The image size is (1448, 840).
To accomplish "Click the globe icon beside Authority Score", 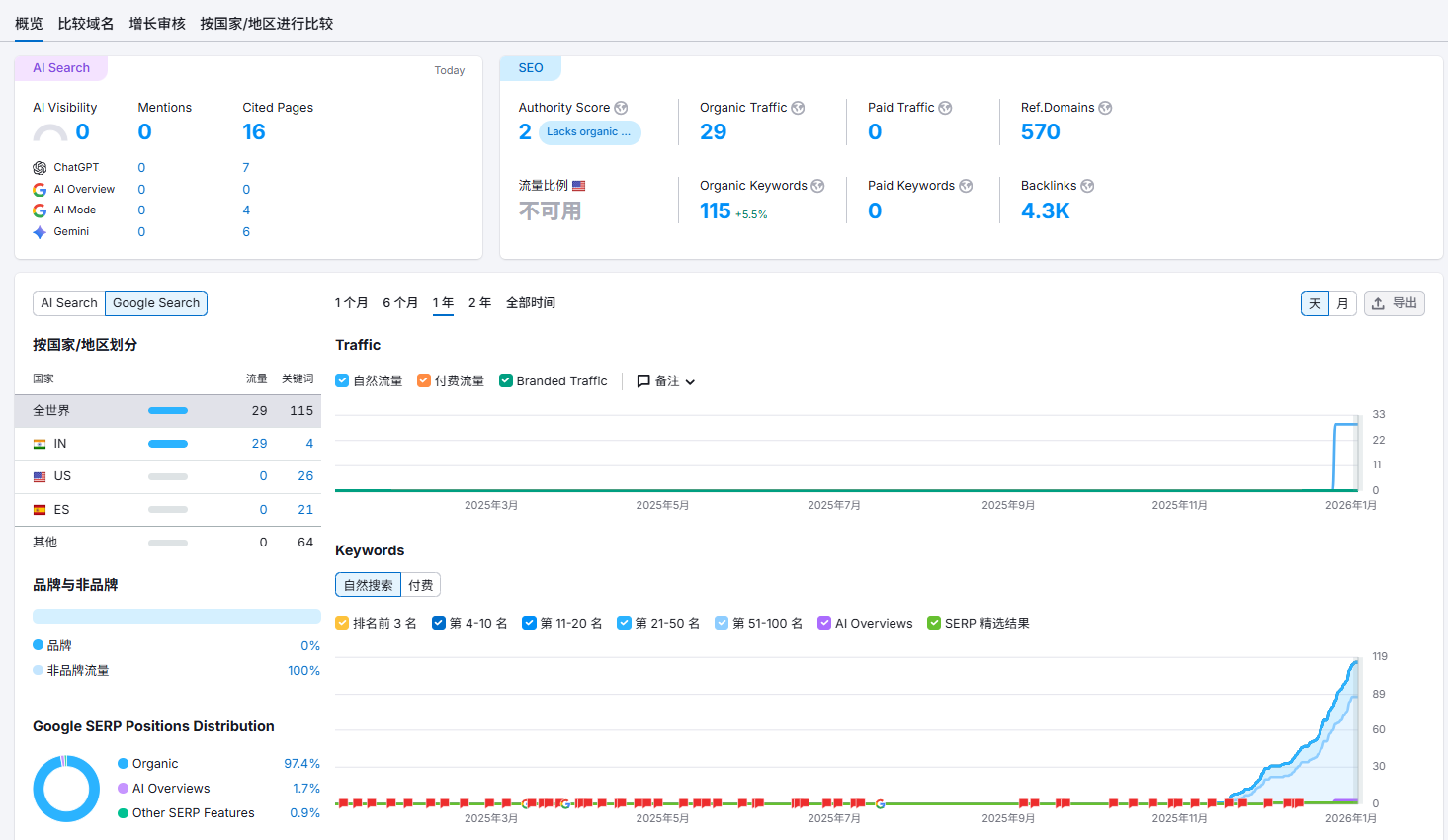I will (621, 108).
